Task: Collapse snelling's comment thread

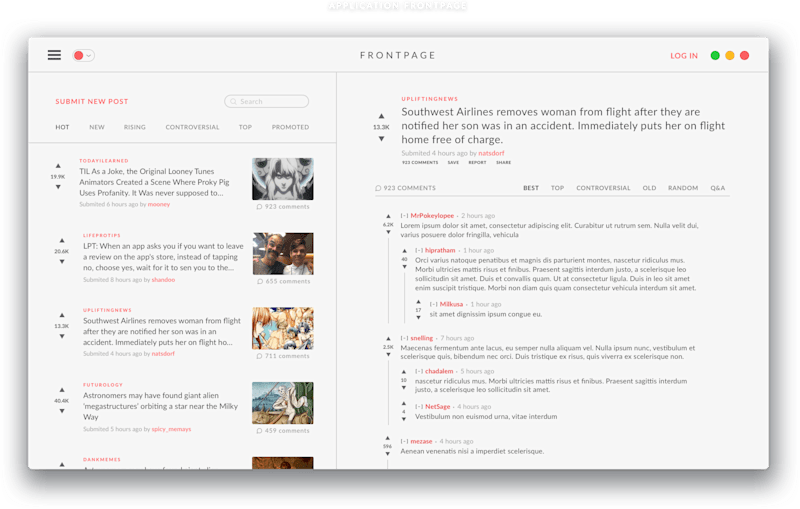Action: [x=404, y=338]
